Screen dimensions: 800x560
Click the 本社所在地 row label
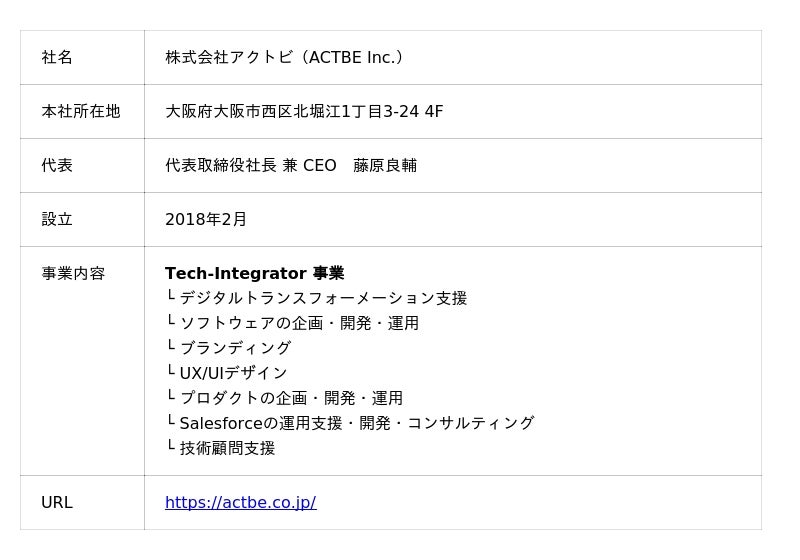click(80, 111)
